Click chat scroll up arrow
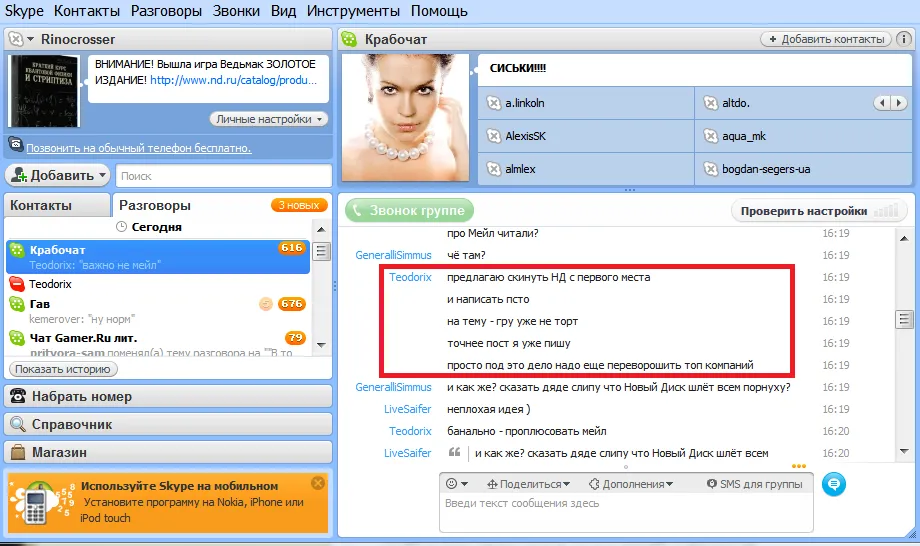 (x=904, y=238)
